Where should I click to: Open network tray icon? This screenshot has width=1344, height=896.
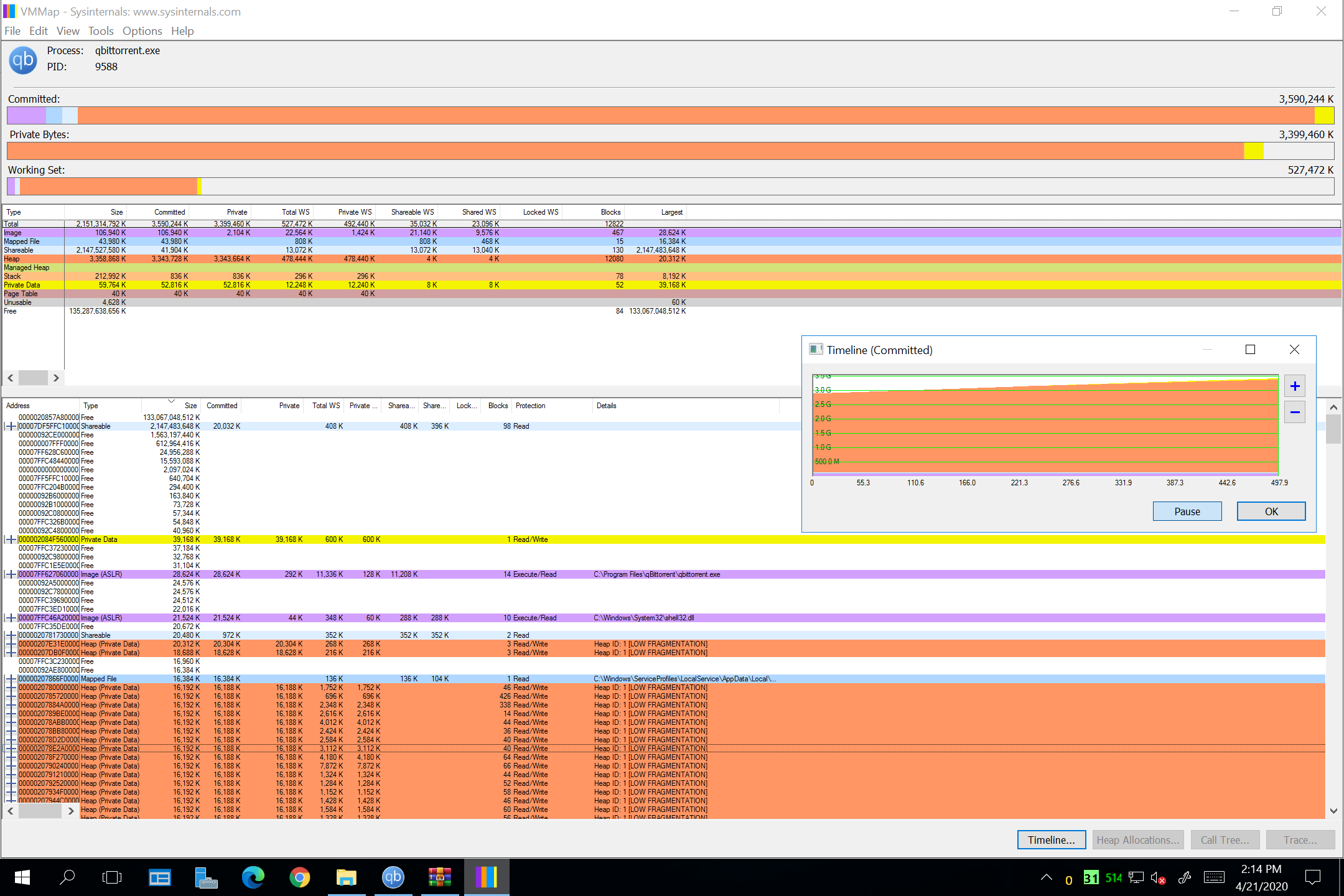(1136, 877)
